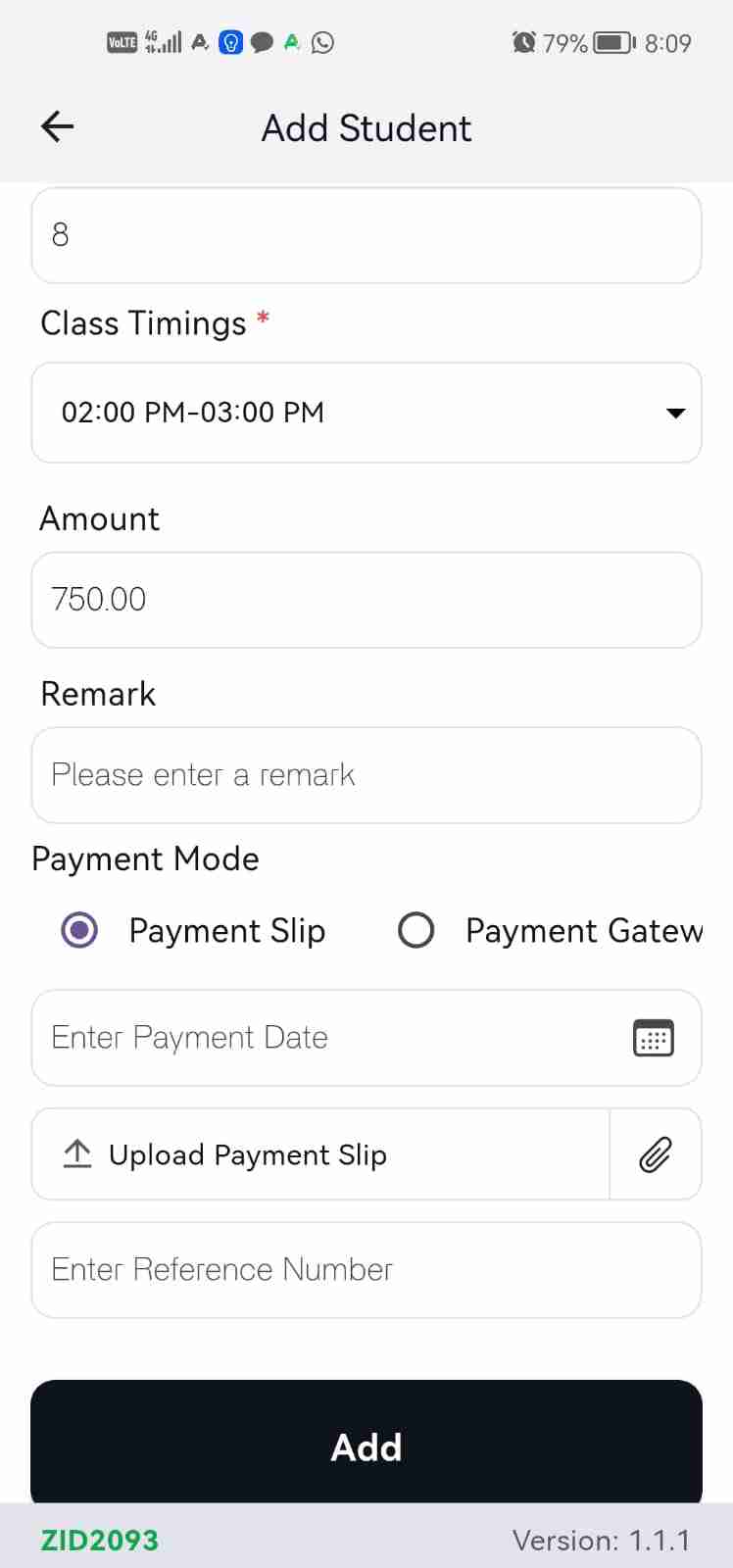The width and height of the screenshot is (733, 1568).
Task: Select the Payment Gateway radio button
Action: (415, 930)
